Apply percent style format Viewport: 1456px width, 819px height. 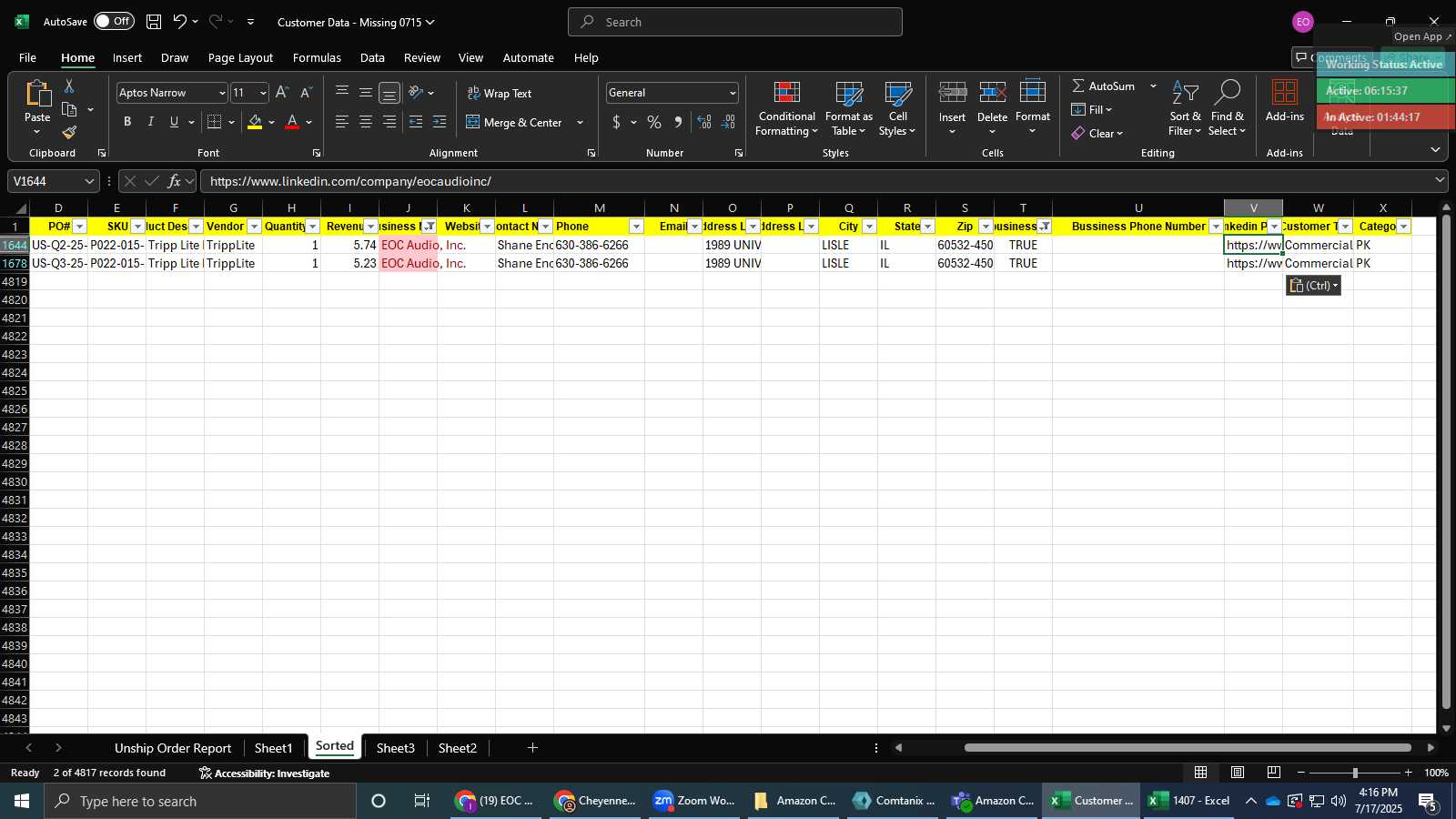654,122
